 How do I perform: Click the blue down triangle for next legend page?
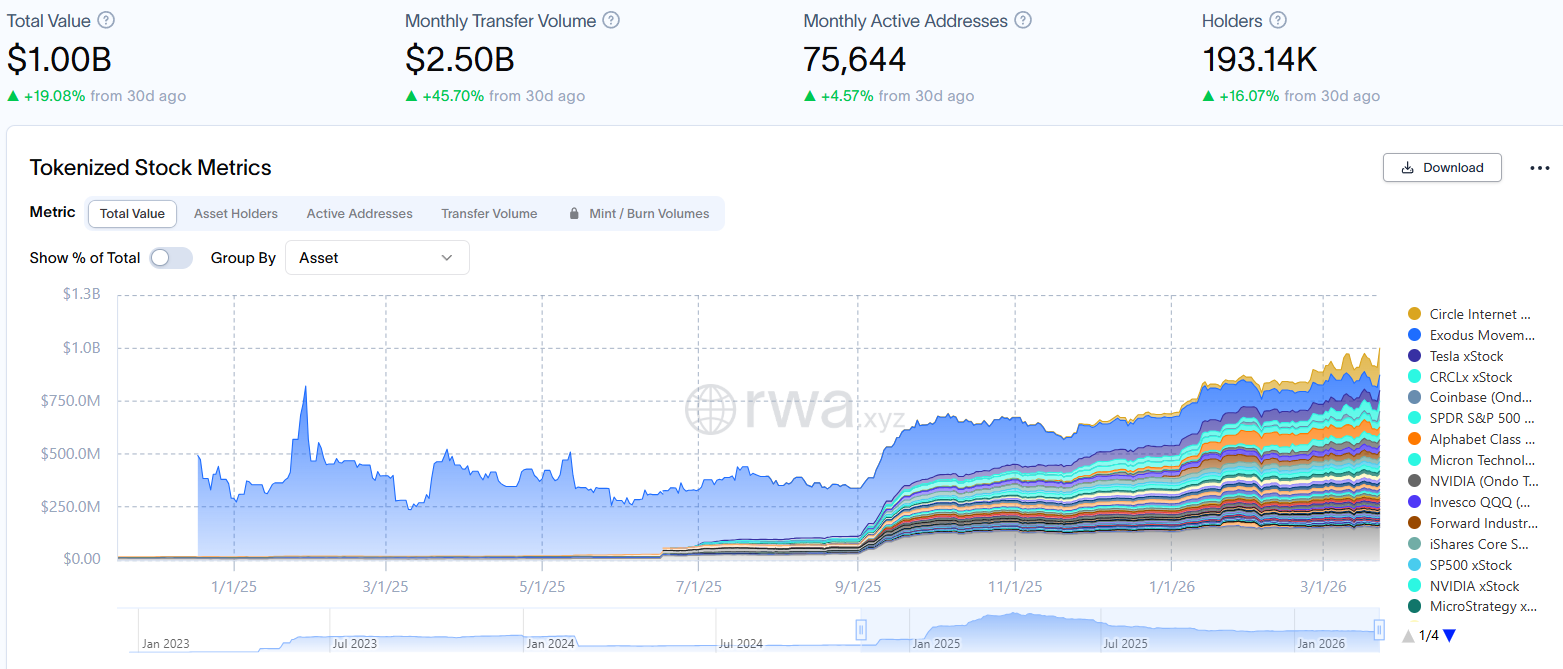coord(1449,635)
